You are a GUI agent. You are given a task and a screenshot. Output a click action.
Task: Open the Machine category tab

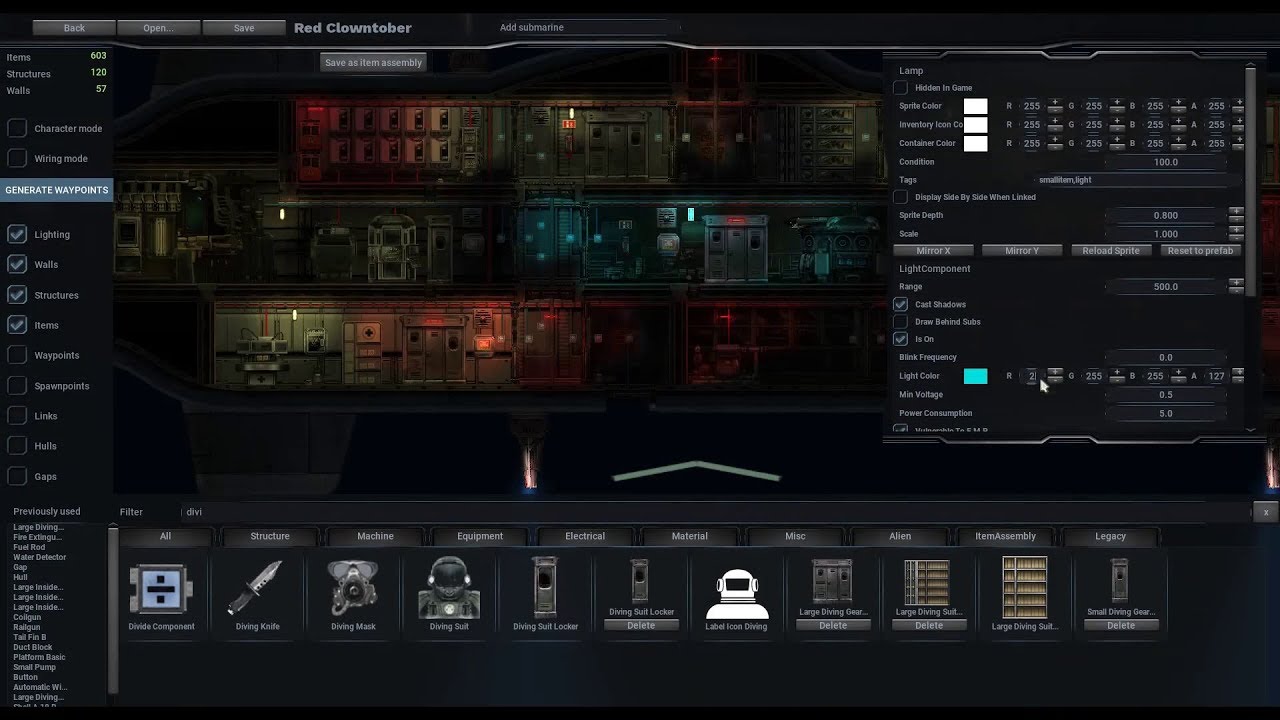pyautogui.click(x=375, y=536)
